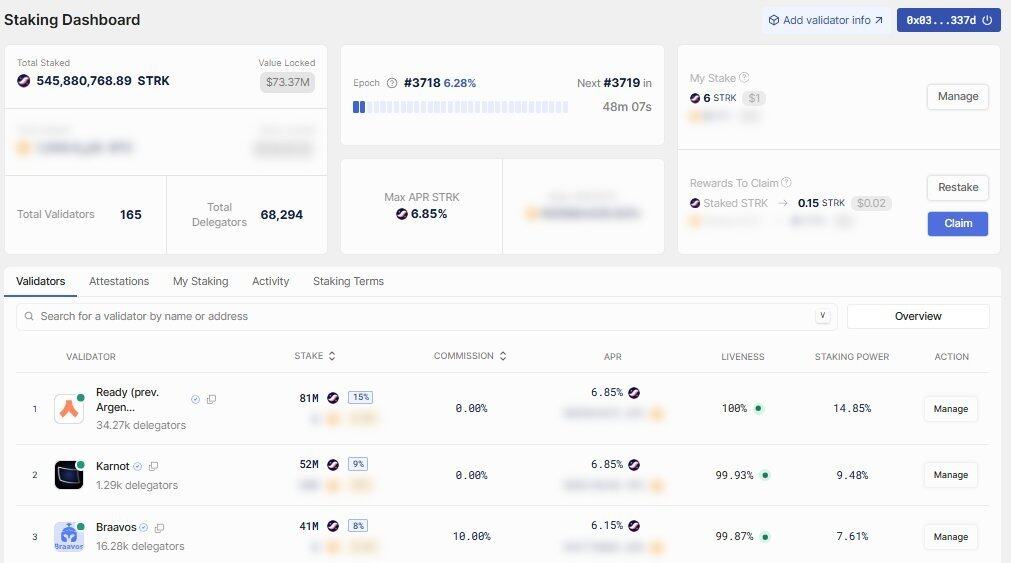
Task: Sort validators by the STAKE column
Action: 315,356
